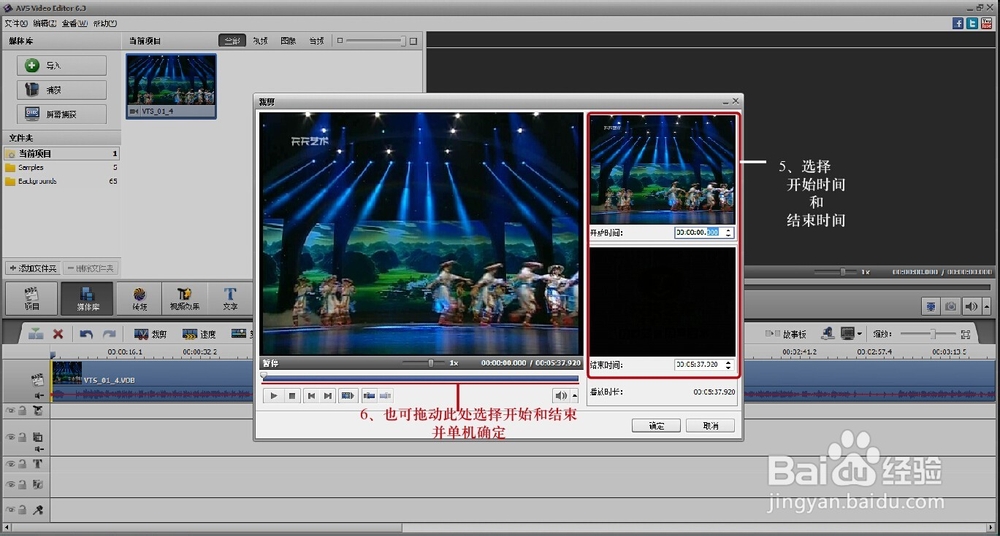The height and width of the screenshot is (536, 1000).
Task: Click the snapshot camera icon under preview
Action: tap(950, 306)
